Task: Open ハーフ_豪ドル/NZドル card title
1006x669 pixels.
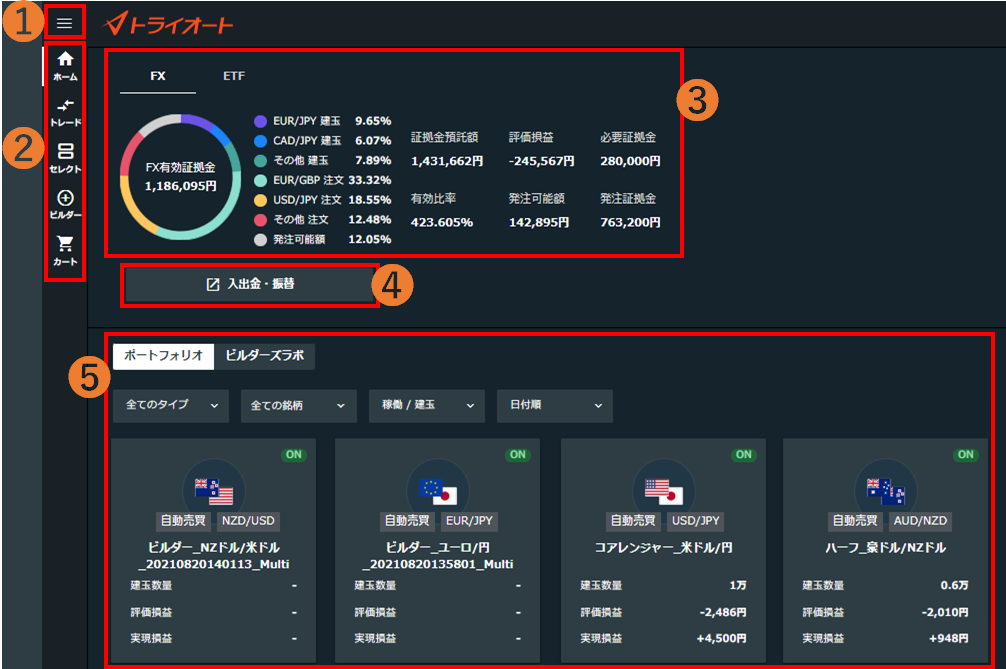Action: (885, 548)
